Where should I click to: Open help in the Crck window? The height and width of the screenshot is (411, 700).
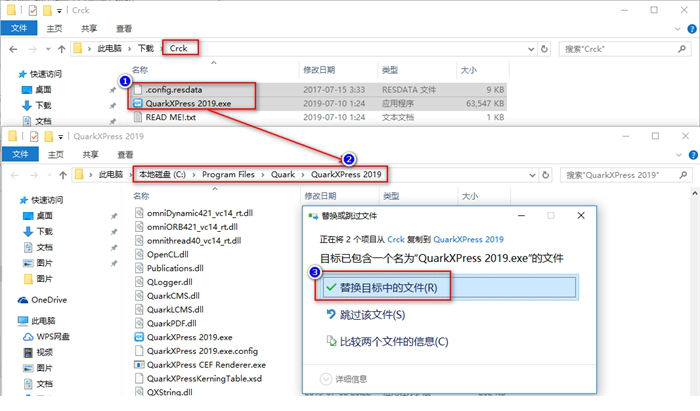(x=692, y=29)
